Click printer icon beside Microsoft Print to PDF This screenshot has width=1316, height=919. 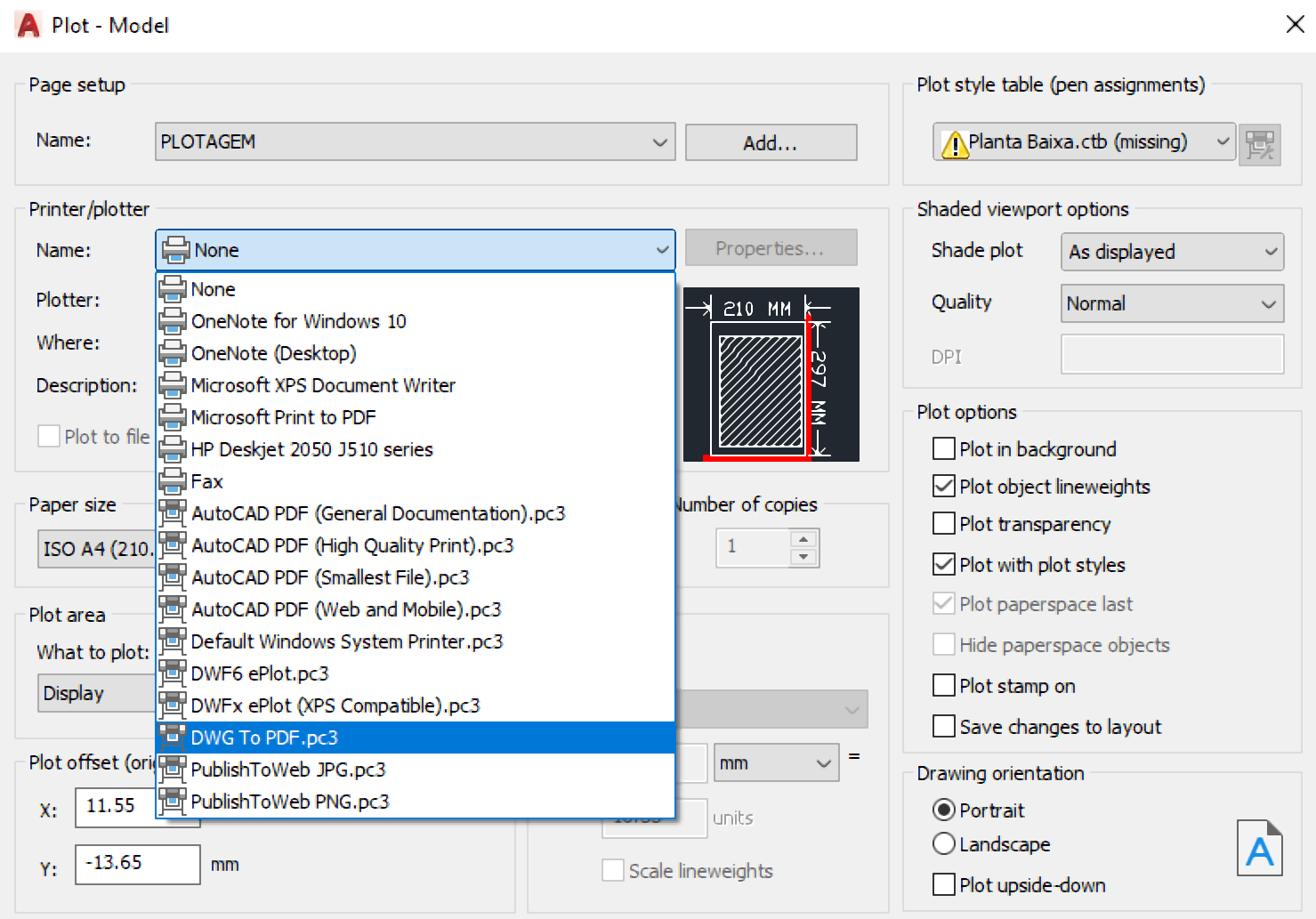coord(173,417)
